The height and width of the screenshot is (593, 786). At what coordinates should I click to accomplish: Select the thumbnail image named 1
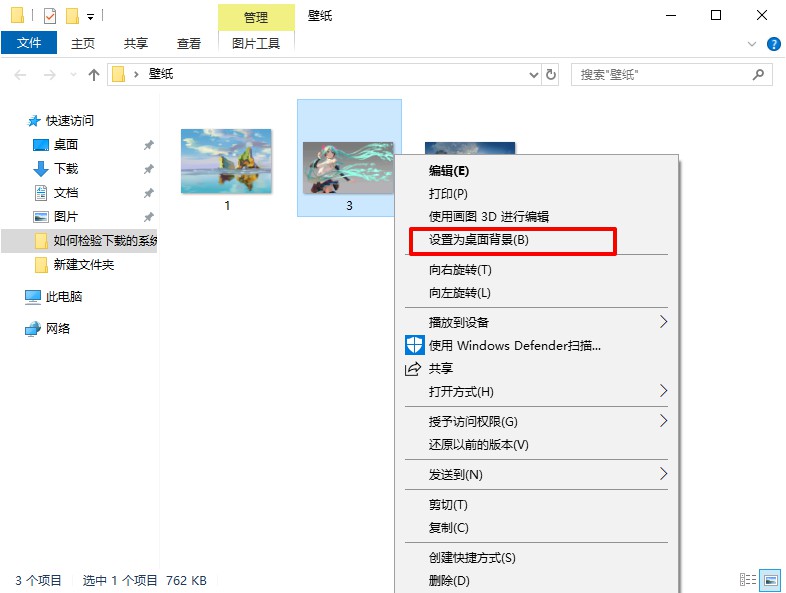[x=226, y=161]
